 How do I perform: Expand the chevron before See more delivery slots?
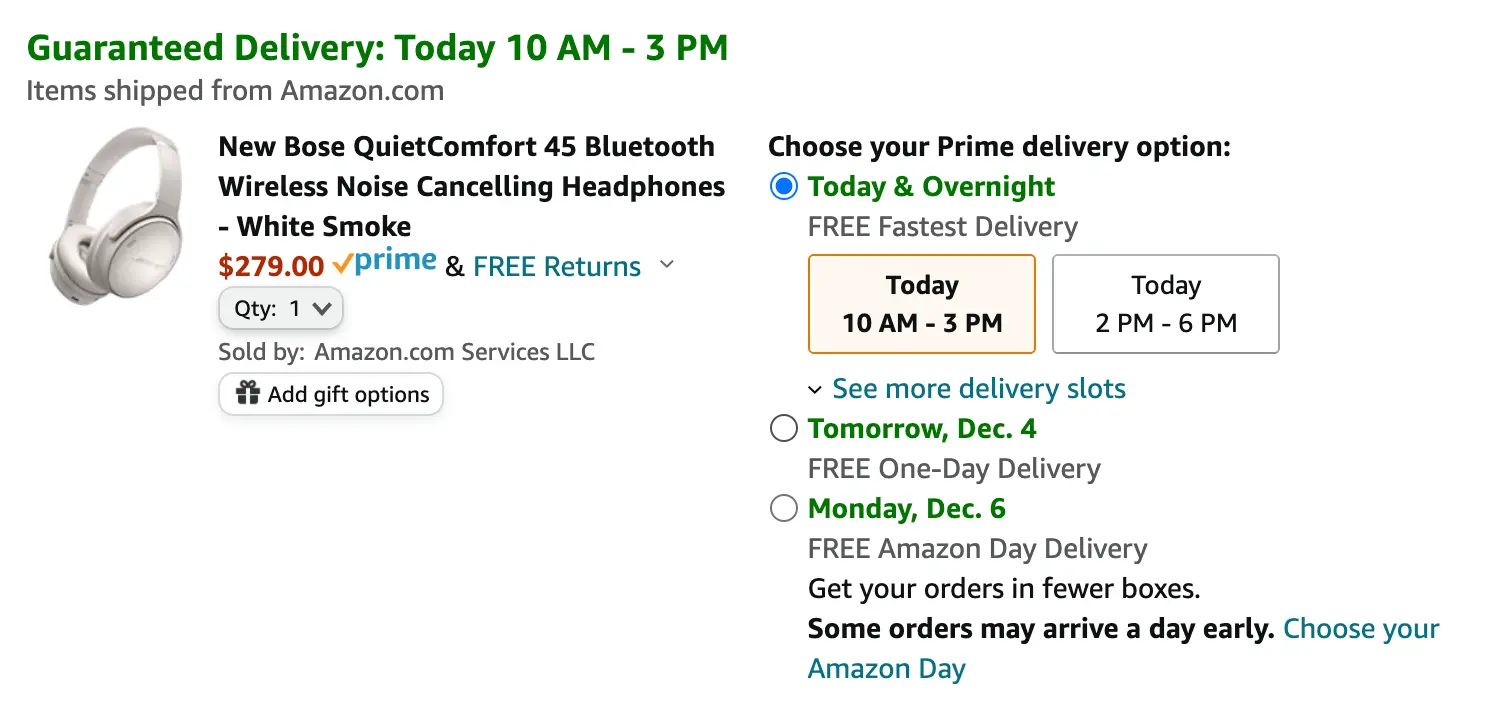coord(815,389)
